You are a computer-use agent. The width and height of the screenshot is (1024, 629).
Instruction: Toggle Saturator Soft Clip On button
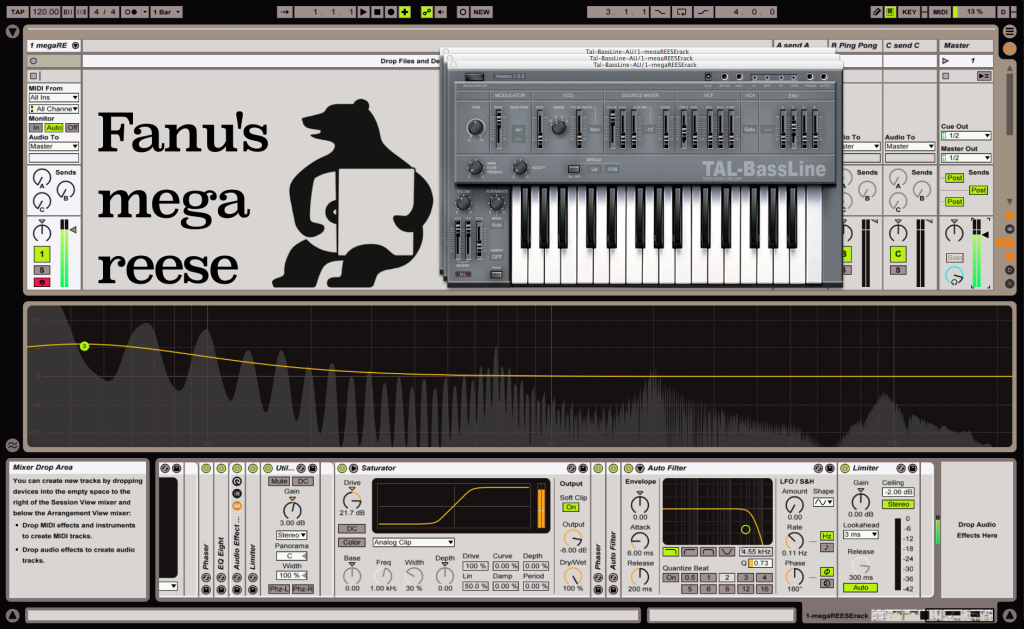click(571, 507)
